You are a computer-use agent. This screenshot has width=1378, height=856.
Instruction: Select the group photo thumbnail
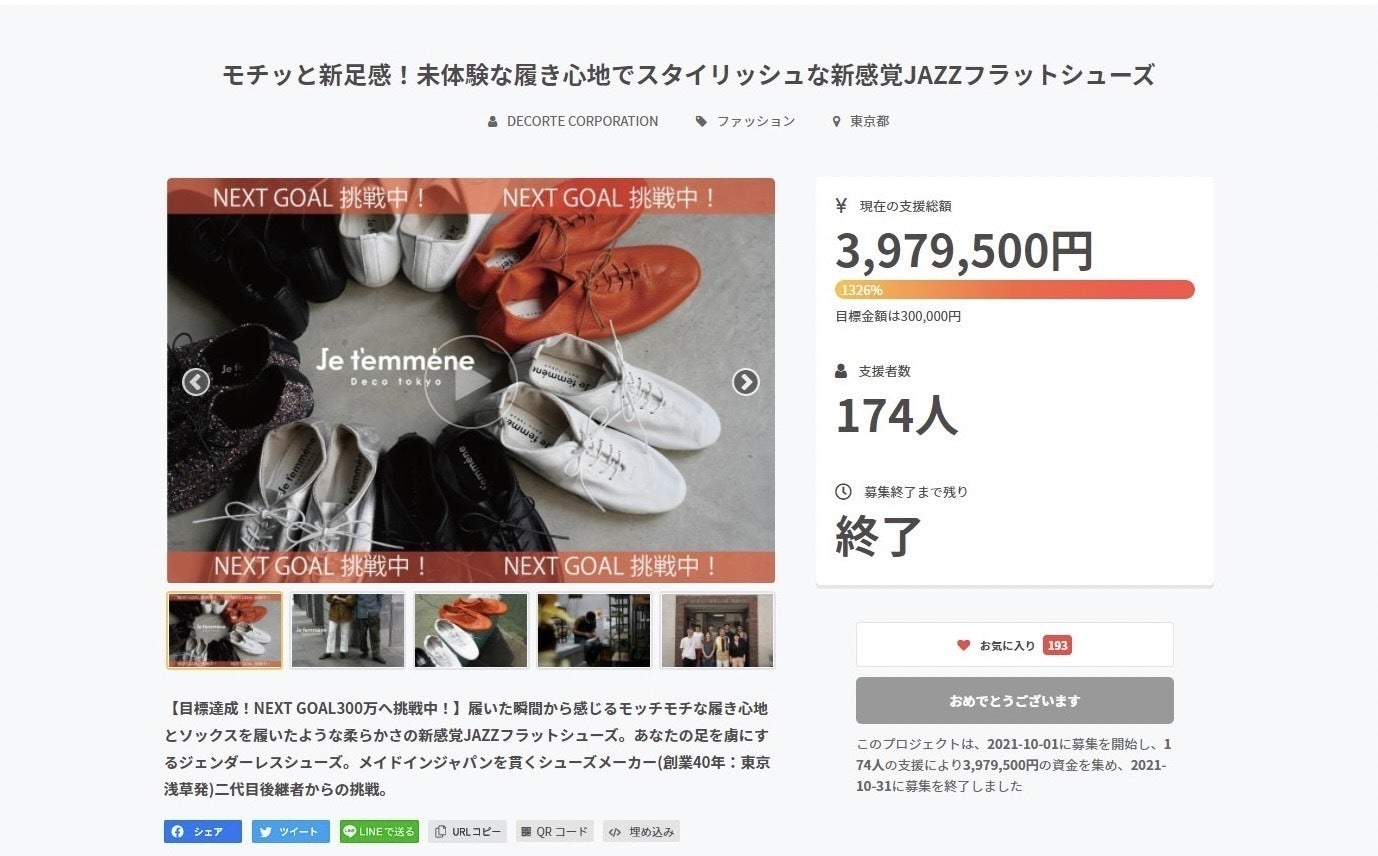pyautogui.click(x=717, y=630)
